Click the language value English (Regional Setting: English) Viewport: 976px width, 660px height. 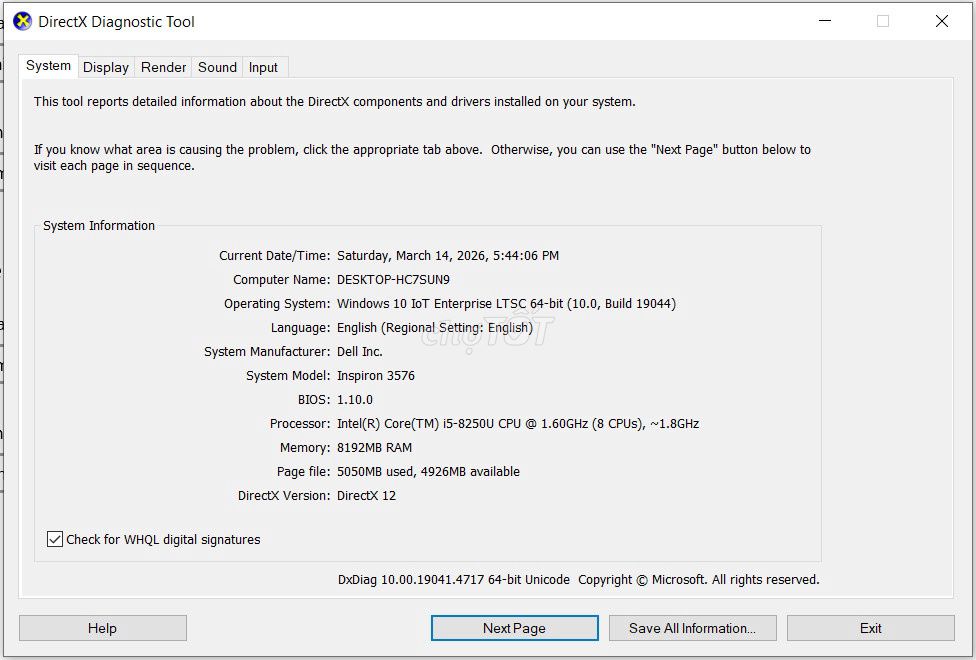tap(434, 328)
